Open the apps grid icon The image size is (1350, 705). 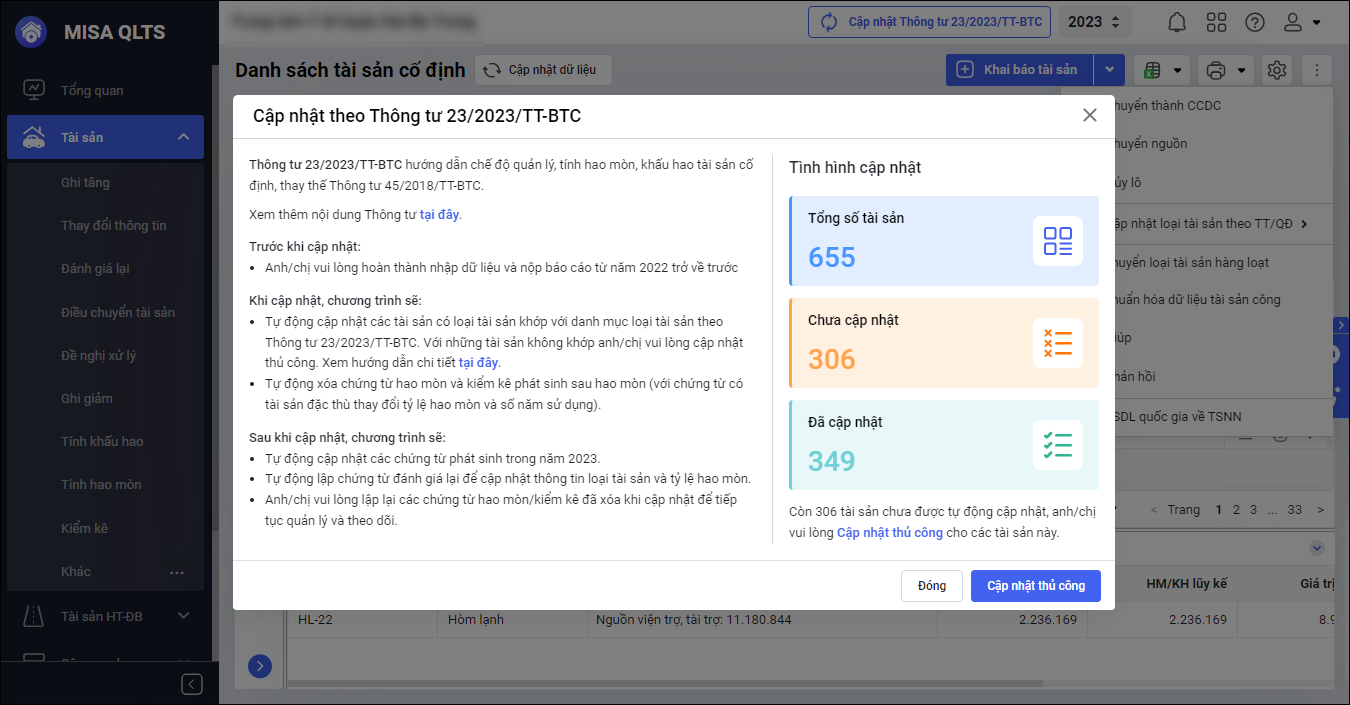[x=1217, y=22]
